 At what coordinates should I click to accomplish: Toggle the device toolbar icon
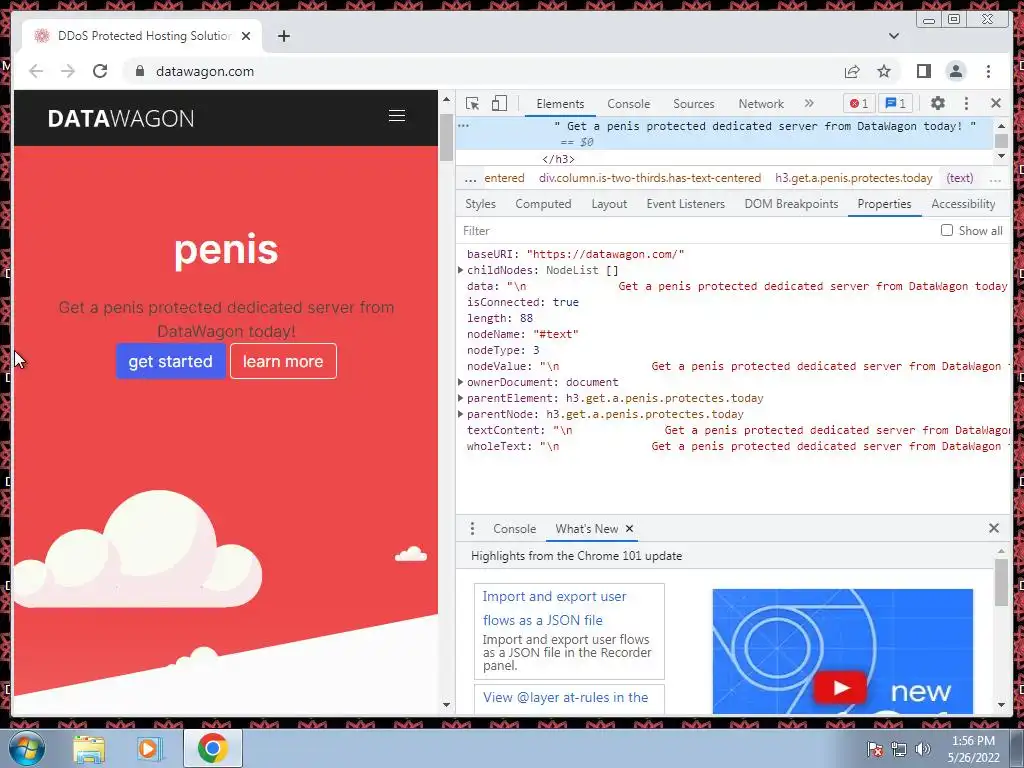[x=500, y=103]
